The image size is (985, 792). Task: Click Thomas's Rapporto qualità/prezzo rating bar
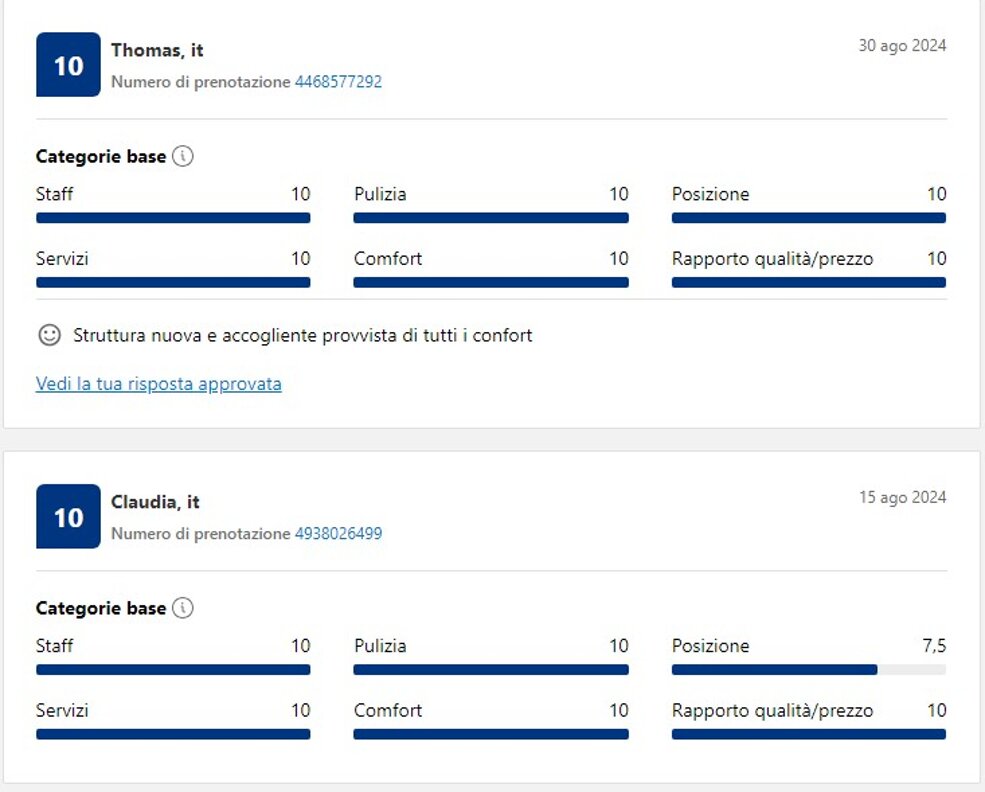click(x=808, y=283)
